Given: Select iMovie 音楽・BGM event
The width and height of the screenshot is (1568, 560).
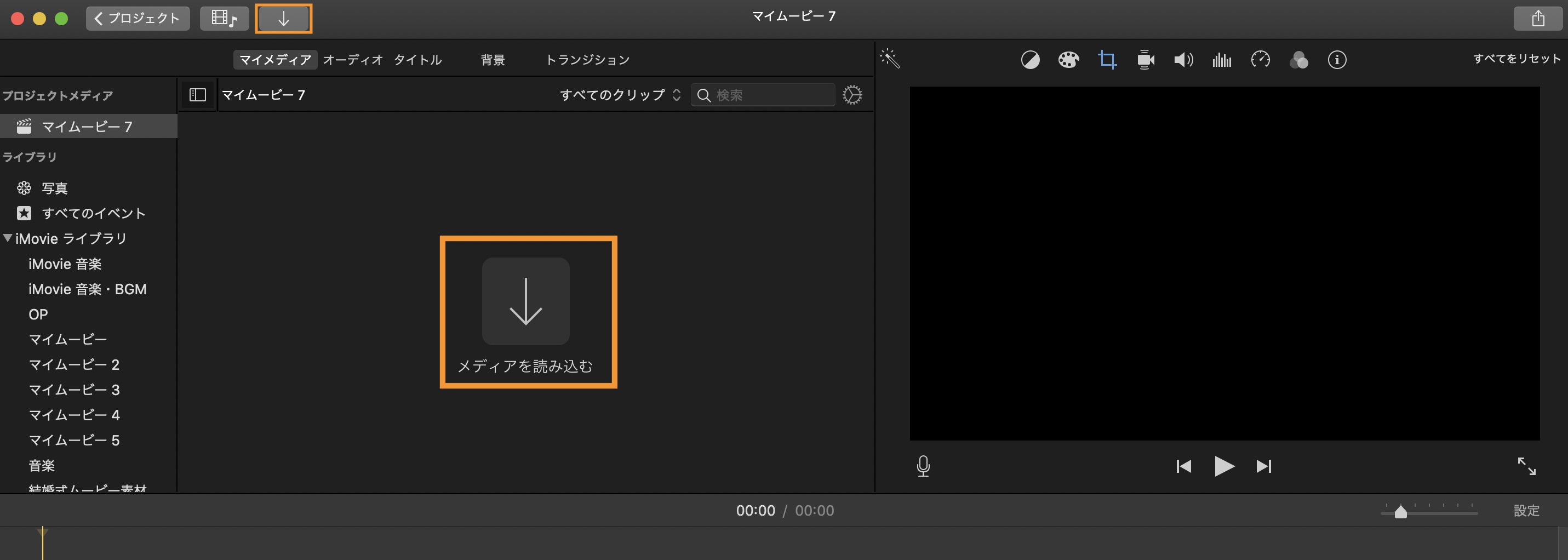Looking at the screenshot, I should point(87,289).
